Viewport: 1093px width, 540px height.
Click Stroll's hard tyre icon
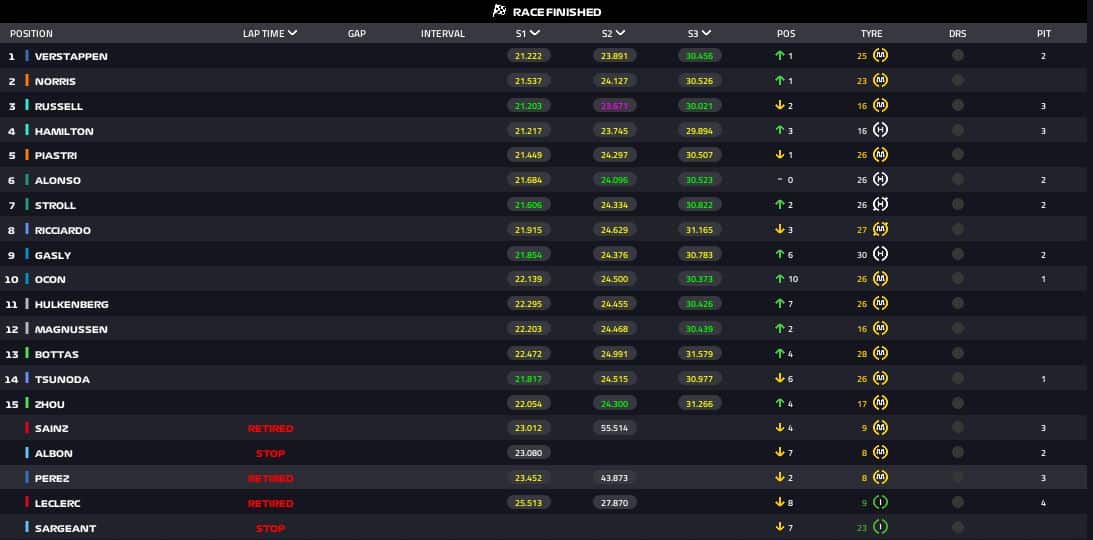[880, 205]
